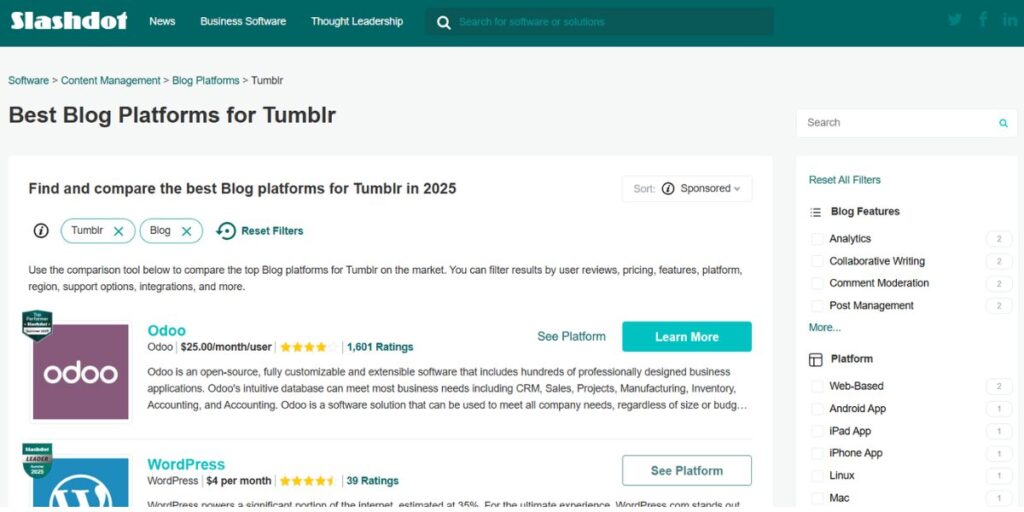The height and width of the screenshot is (512, 1024).
Task: Click the Reset Filters circular arrow icon
Action: click(x=226, y=231)
